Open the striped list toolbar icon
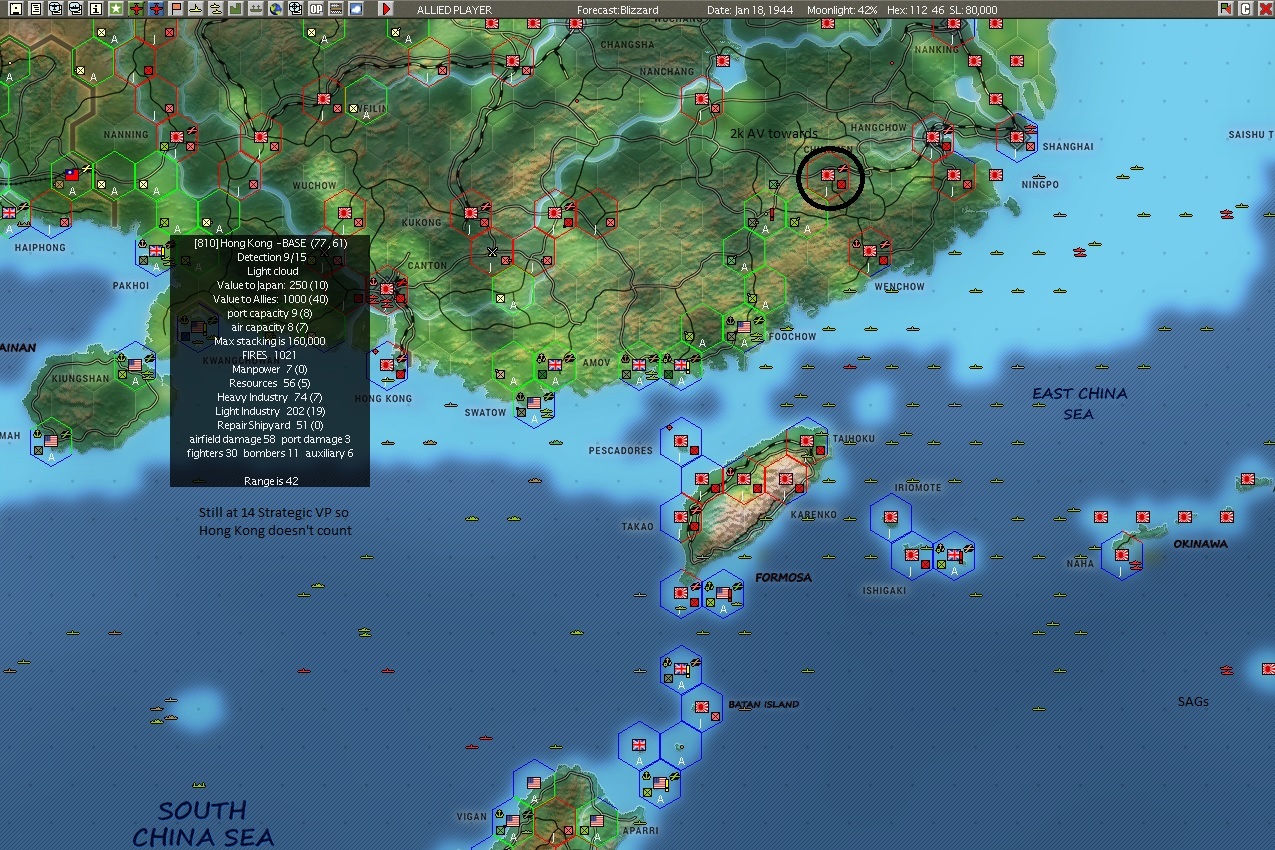Screen dimensions: 1275x850 pyautogui.click(x=336, y=9)
